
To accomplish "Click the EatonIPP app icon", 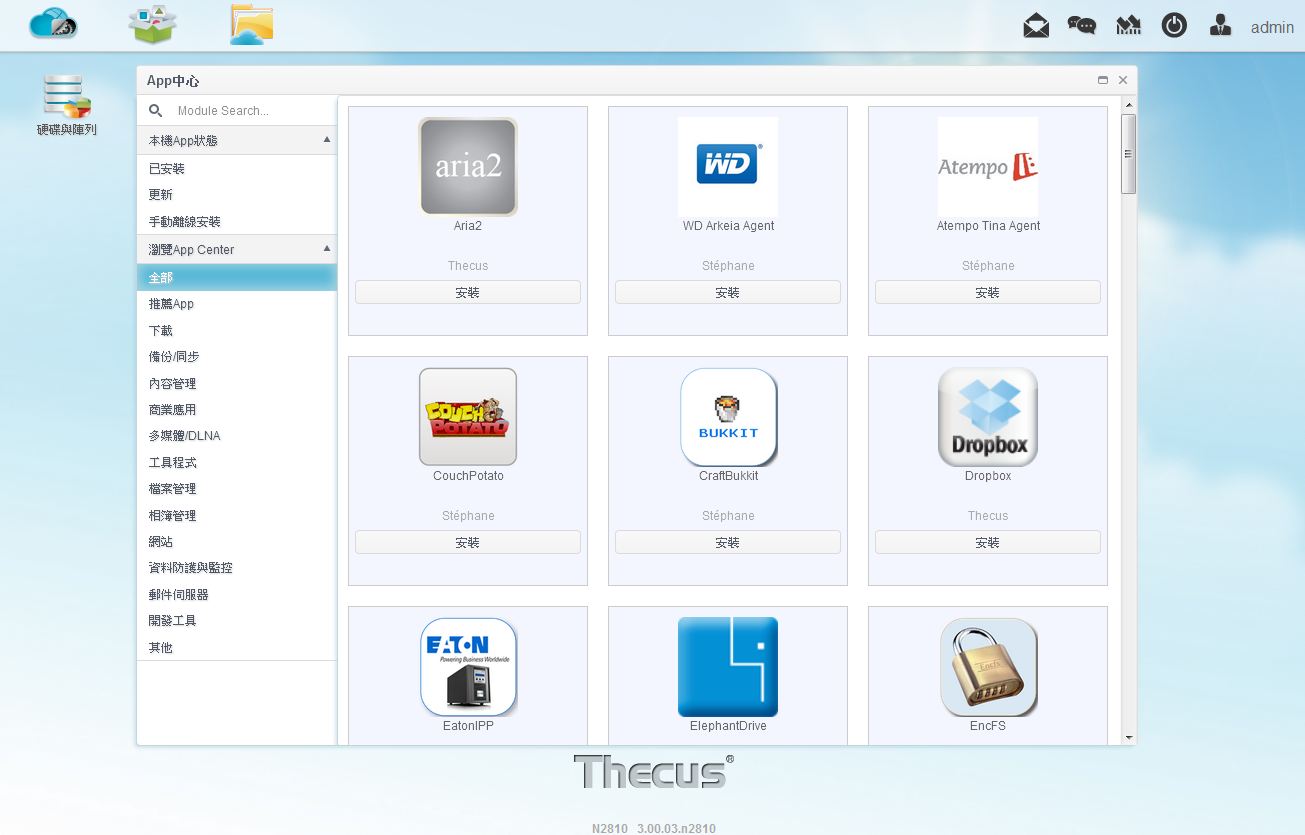I will [x=468, y=667].
